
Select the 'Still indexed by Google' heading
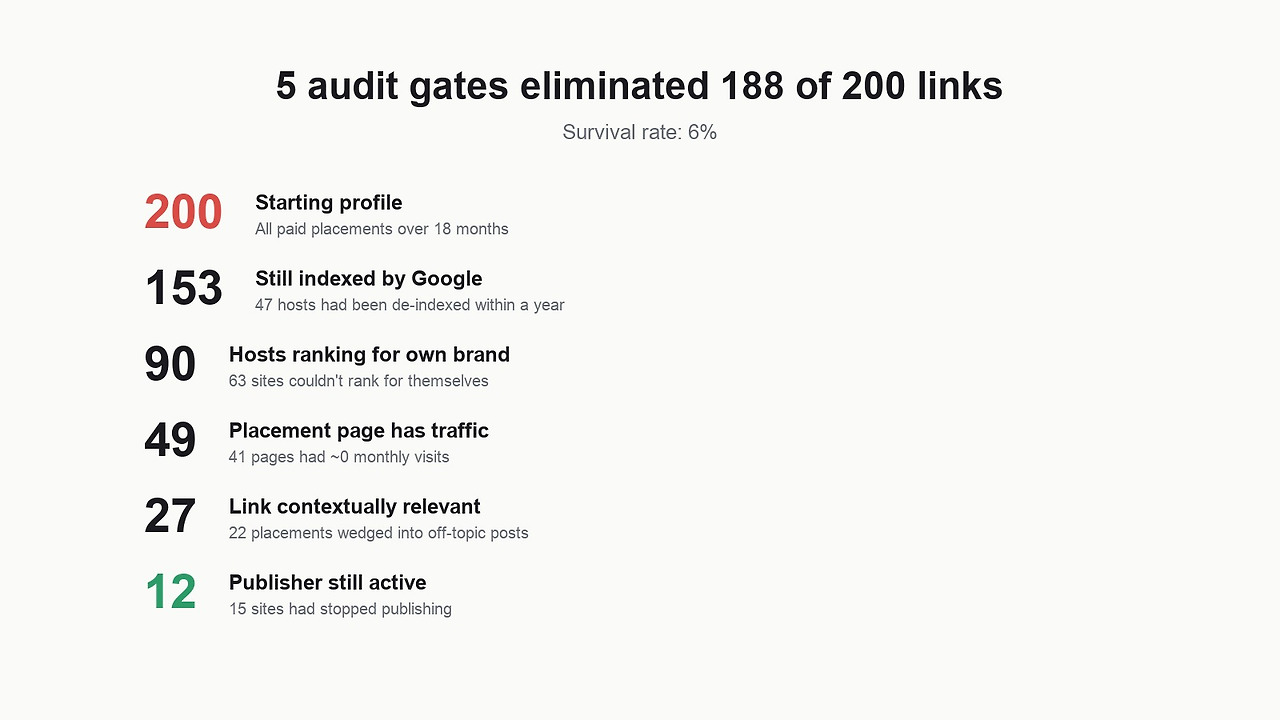[368, 278]
